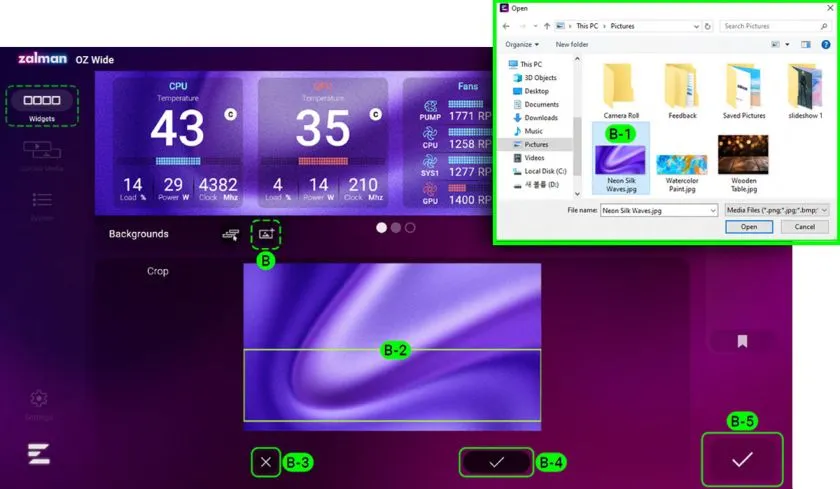Switch to the third page indicator dot

point(410,228)
